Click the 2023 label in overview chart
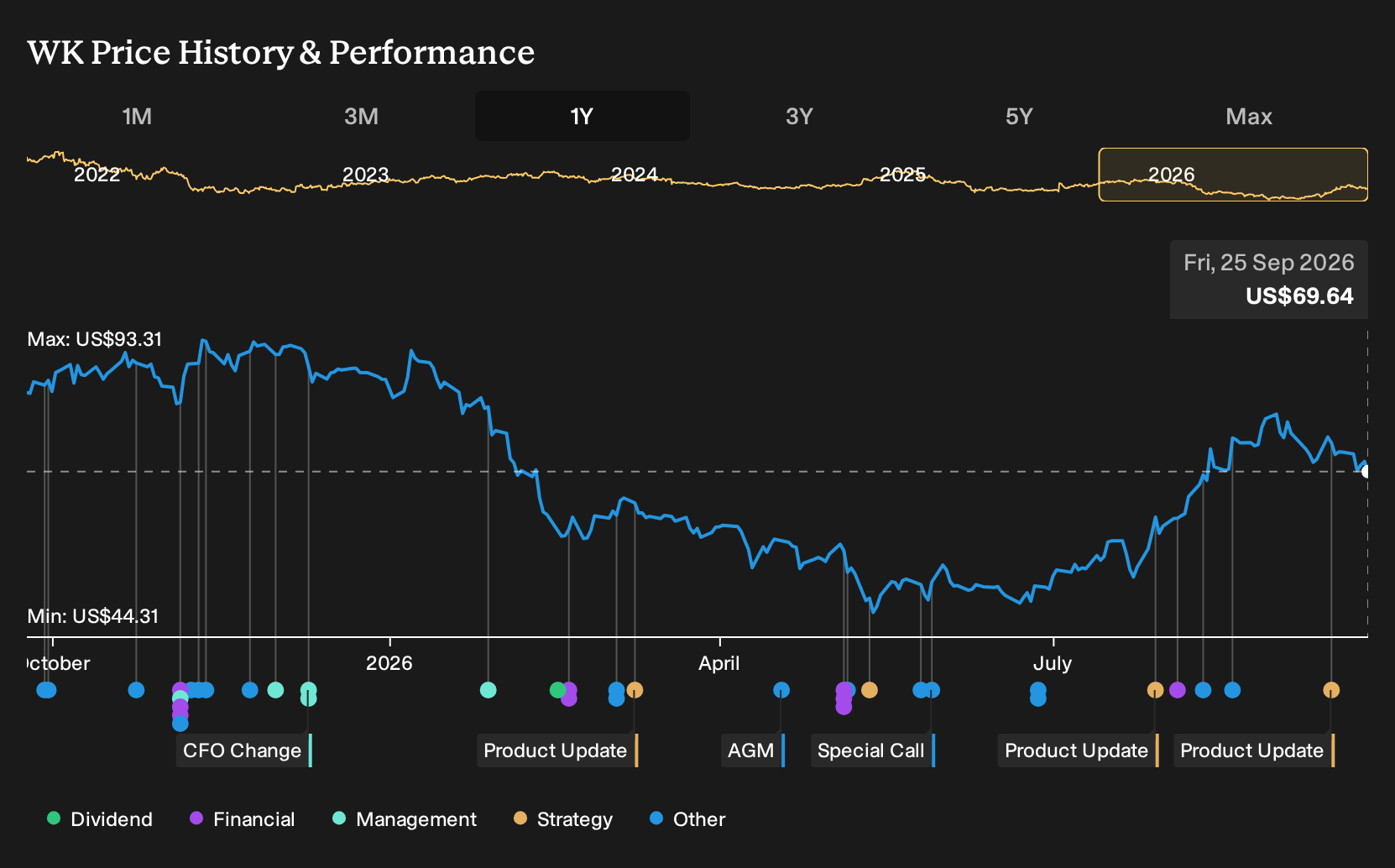The width and height of the screenshot is (1395, 868). tap(366, 175)
